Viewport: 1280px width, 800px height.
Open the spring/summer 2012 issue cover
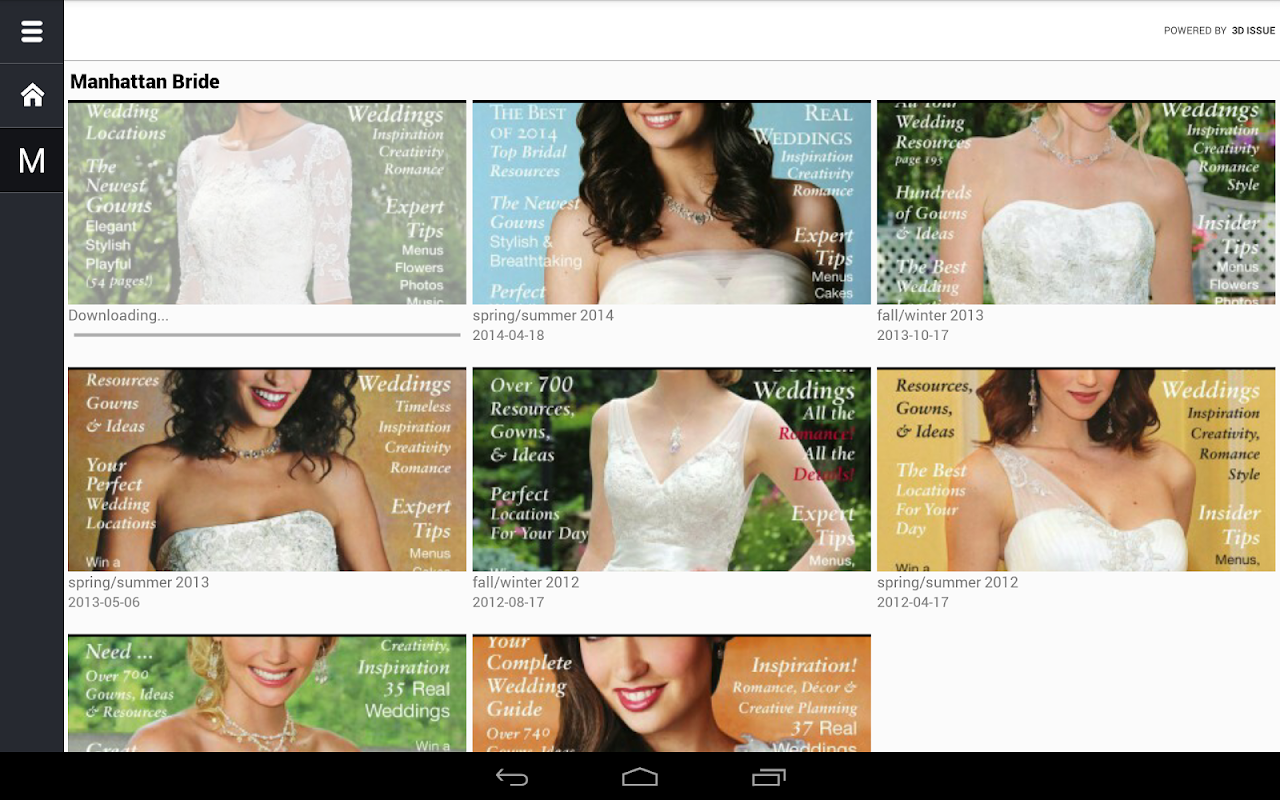1076,469
